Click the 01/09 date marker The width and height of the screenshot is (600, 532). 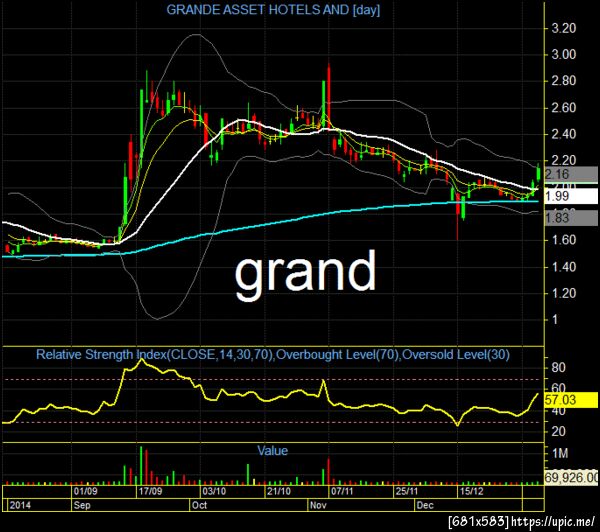point(86,491)
